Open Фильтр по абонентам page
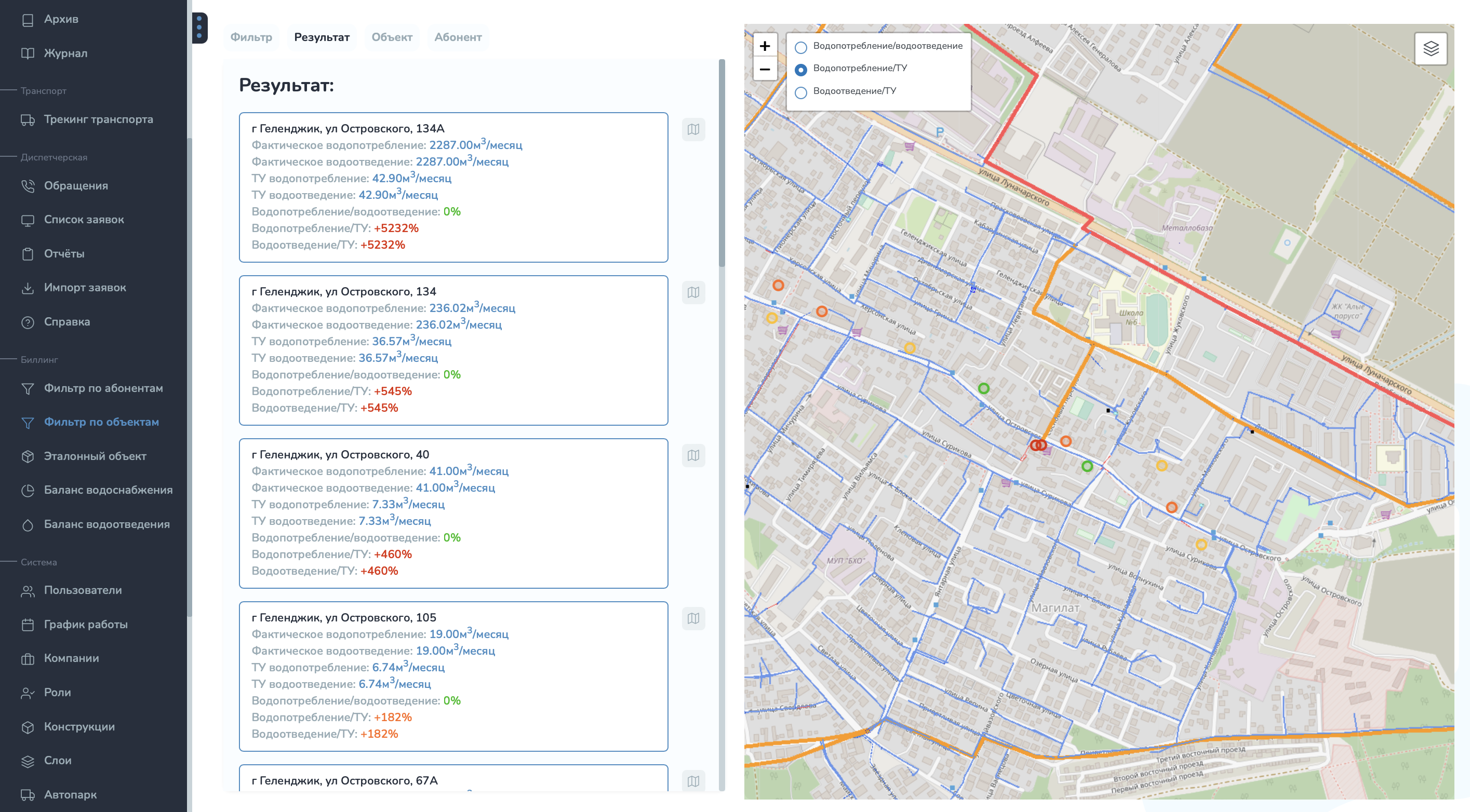 tap(103, 388)
